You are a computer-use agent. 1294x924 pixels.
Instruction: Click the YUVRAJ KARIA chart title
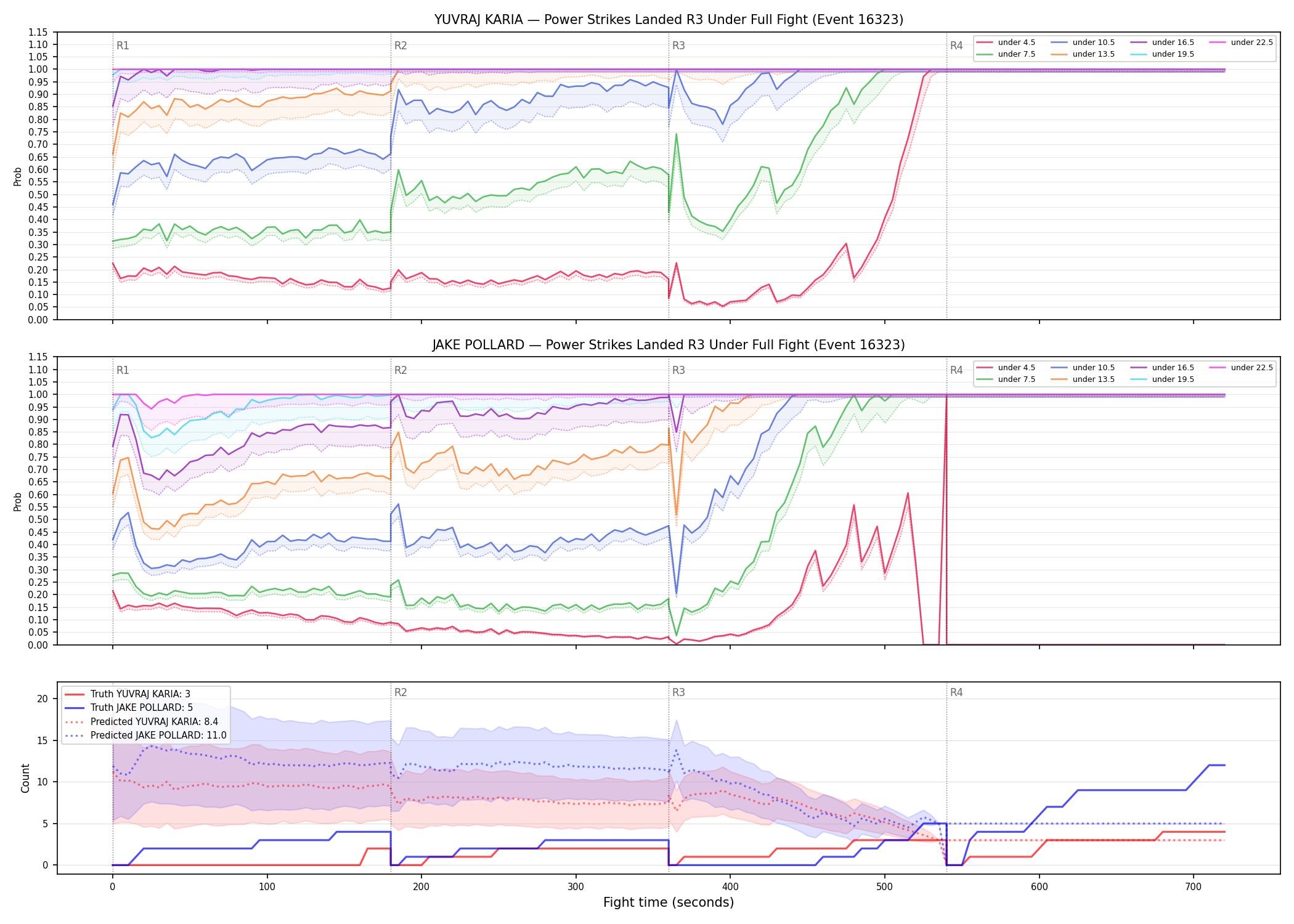click(669, 20)
